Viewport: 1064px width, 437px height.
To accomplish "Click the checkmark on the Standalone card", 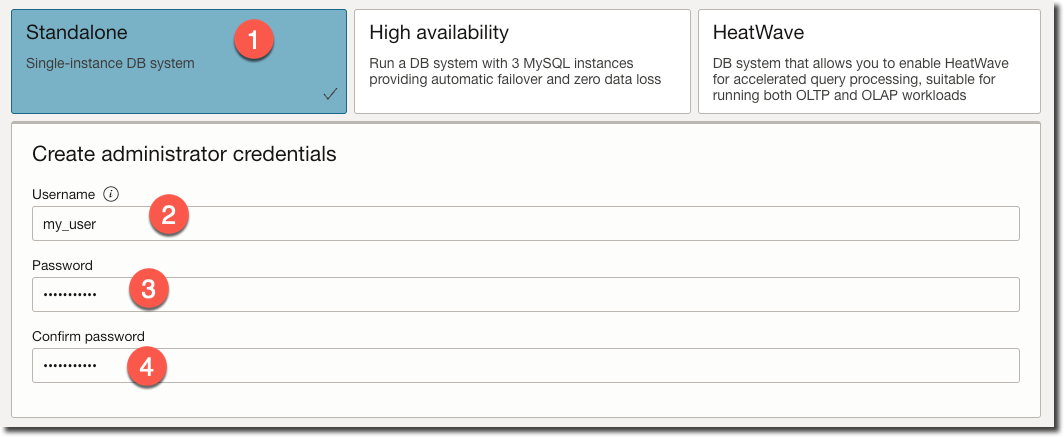I will point(330,94).
